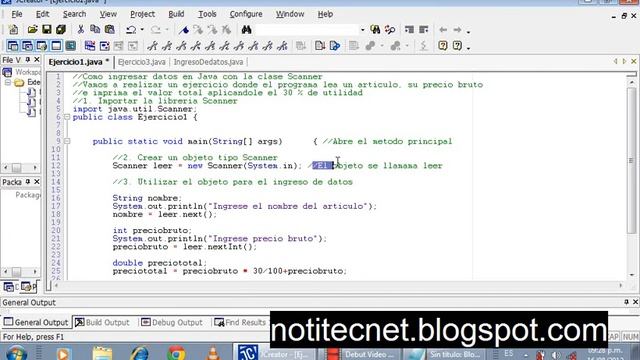Click the Indent selection toolbar icon

(409, 29)
